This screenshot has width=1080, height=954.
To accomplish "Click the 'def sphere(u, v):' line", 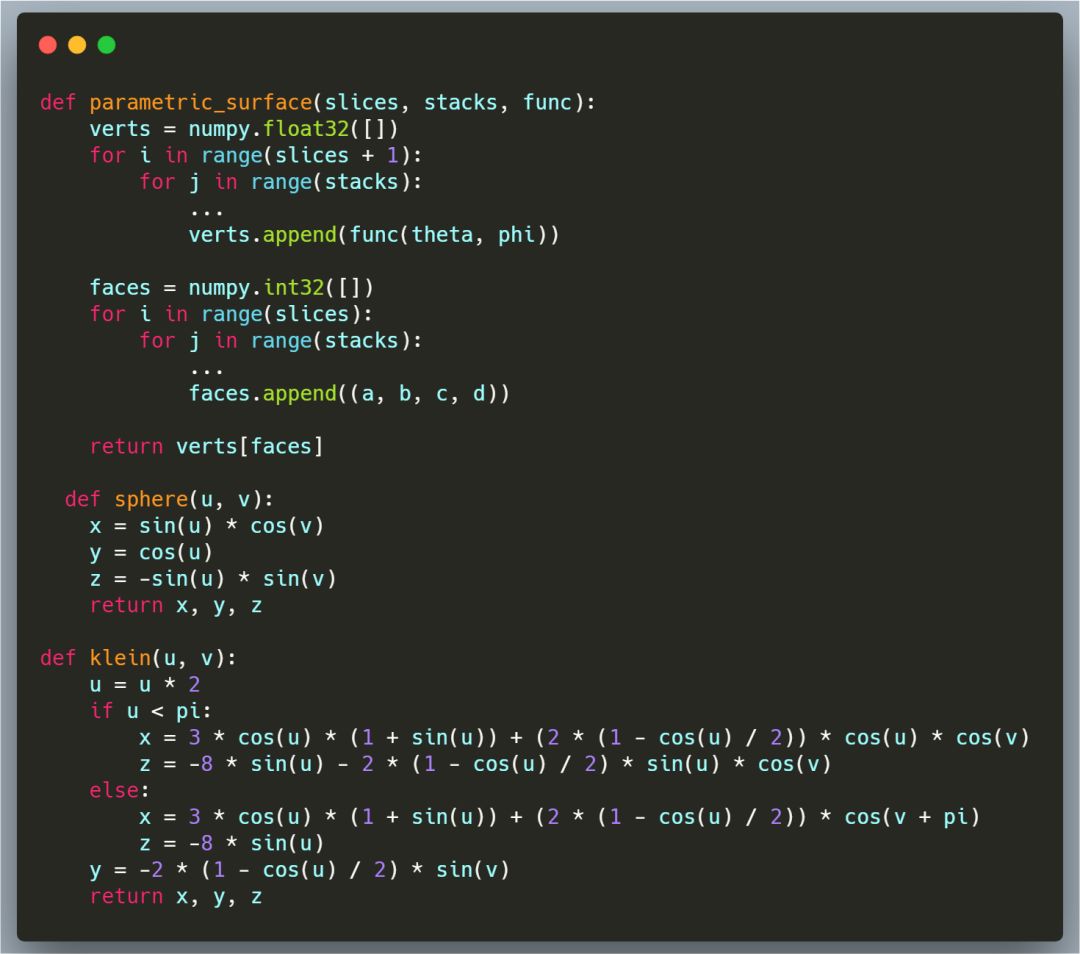I will [169, 499].
